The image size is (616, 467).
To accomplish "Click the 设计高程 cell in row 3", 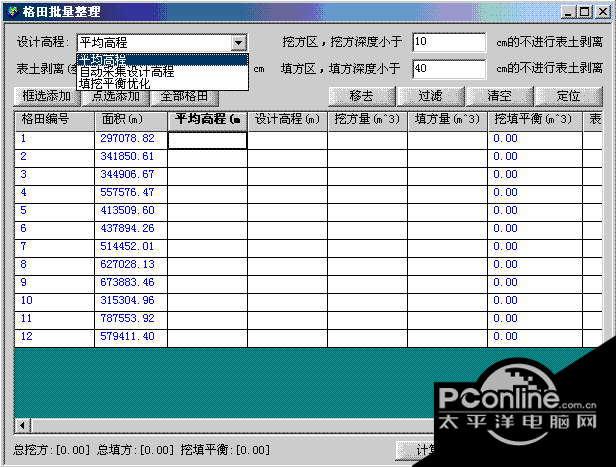I will point(288,176).
